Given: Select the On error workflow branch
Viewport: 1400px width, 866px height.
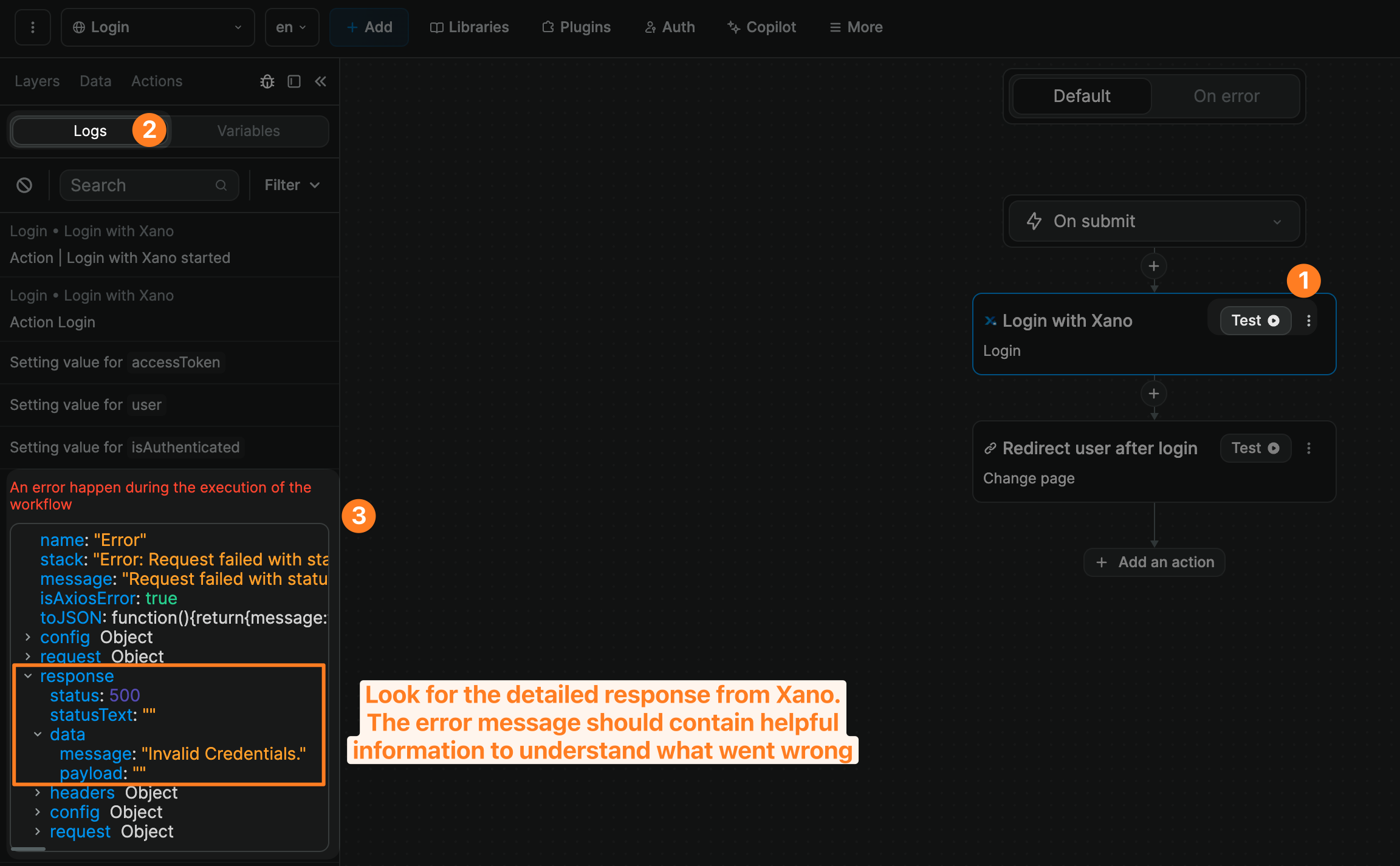Looking at the screenshot, I should coord(1226,96).
